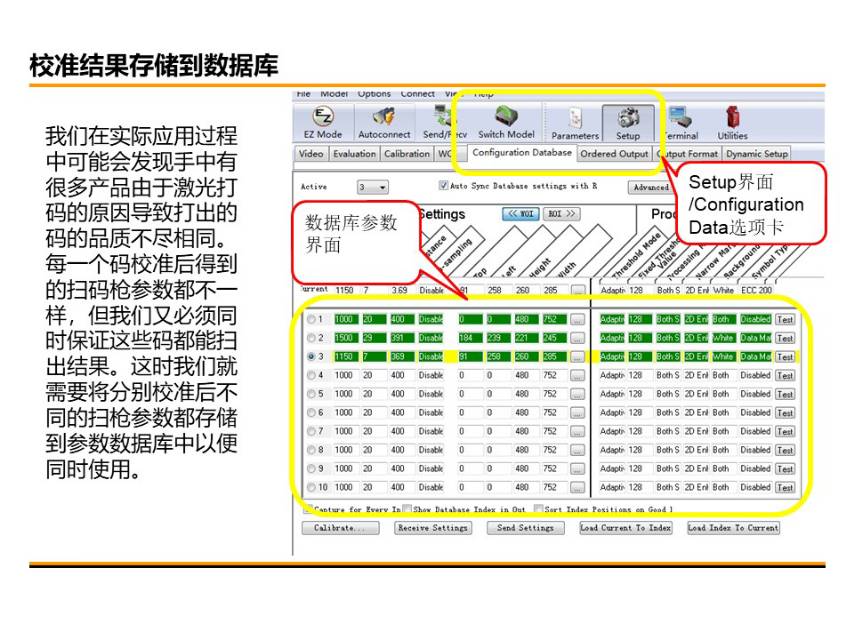Click the Advanced button
Screen dimensions: 854x640
651,187
